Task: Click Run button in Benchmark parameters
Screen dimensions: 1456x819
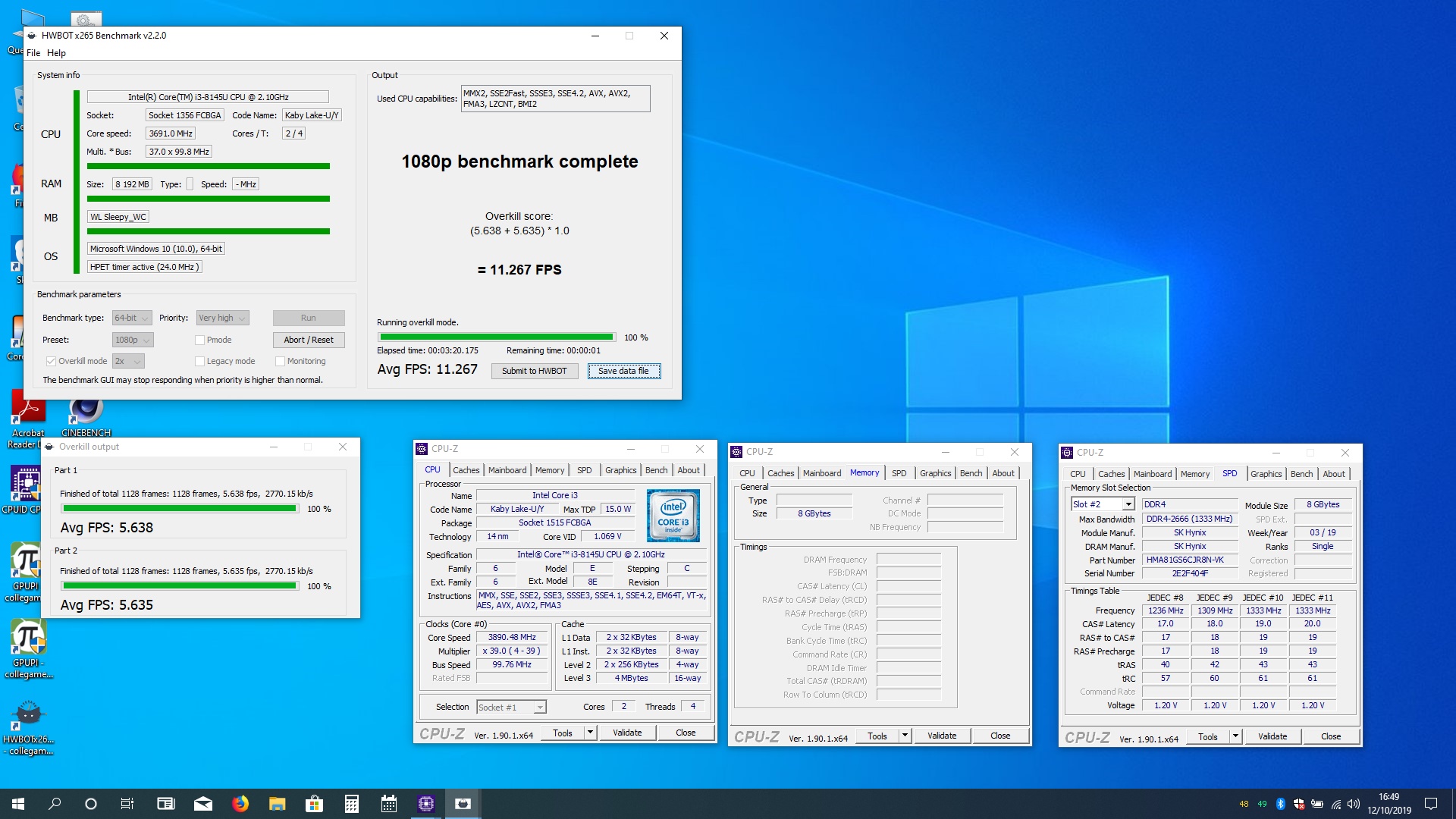Action: pyautogui.click(x=309, y=318)
